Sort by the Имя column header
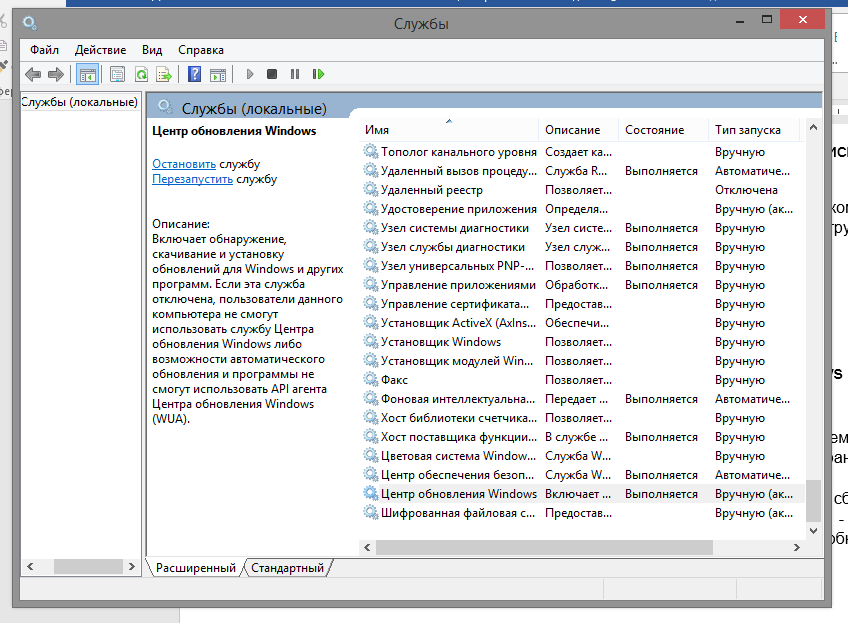The image size is (848, 623). 448,130
